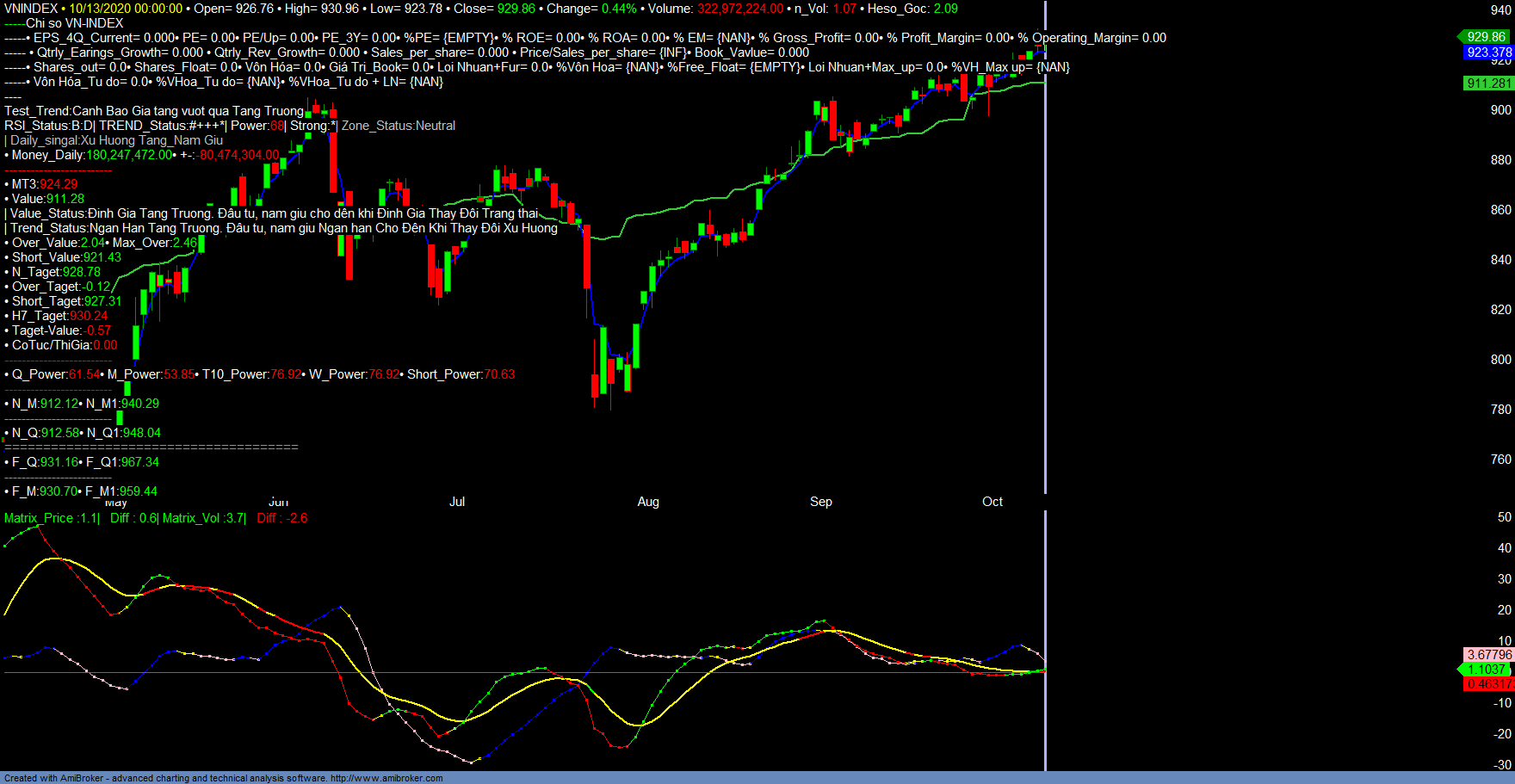The image size is (1515, 784).
Task: Click the Sep month label on time axis
Action: pos(821,502)
